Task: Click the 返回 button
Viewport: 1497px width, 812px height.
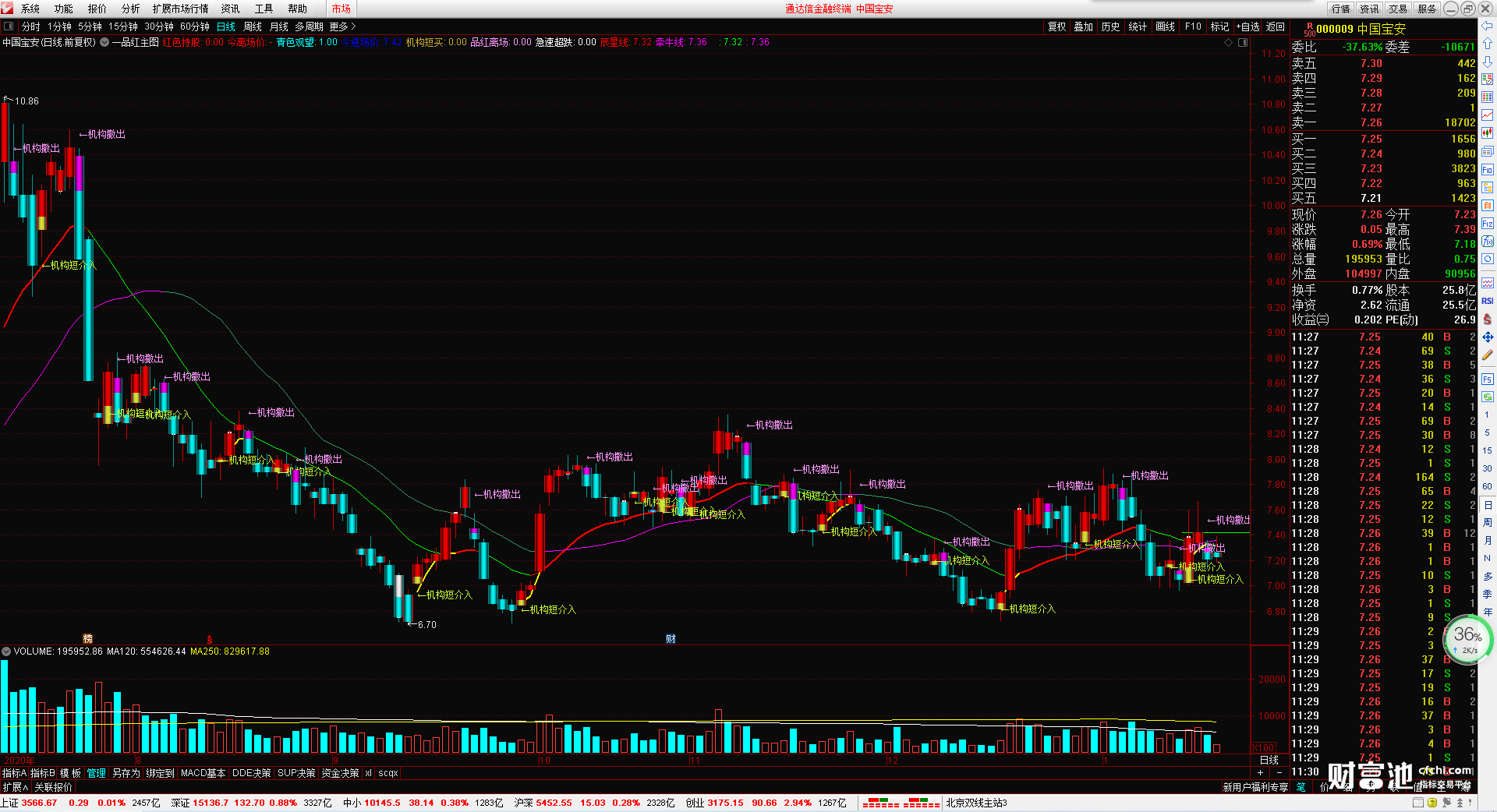Action: (1276, 26)
